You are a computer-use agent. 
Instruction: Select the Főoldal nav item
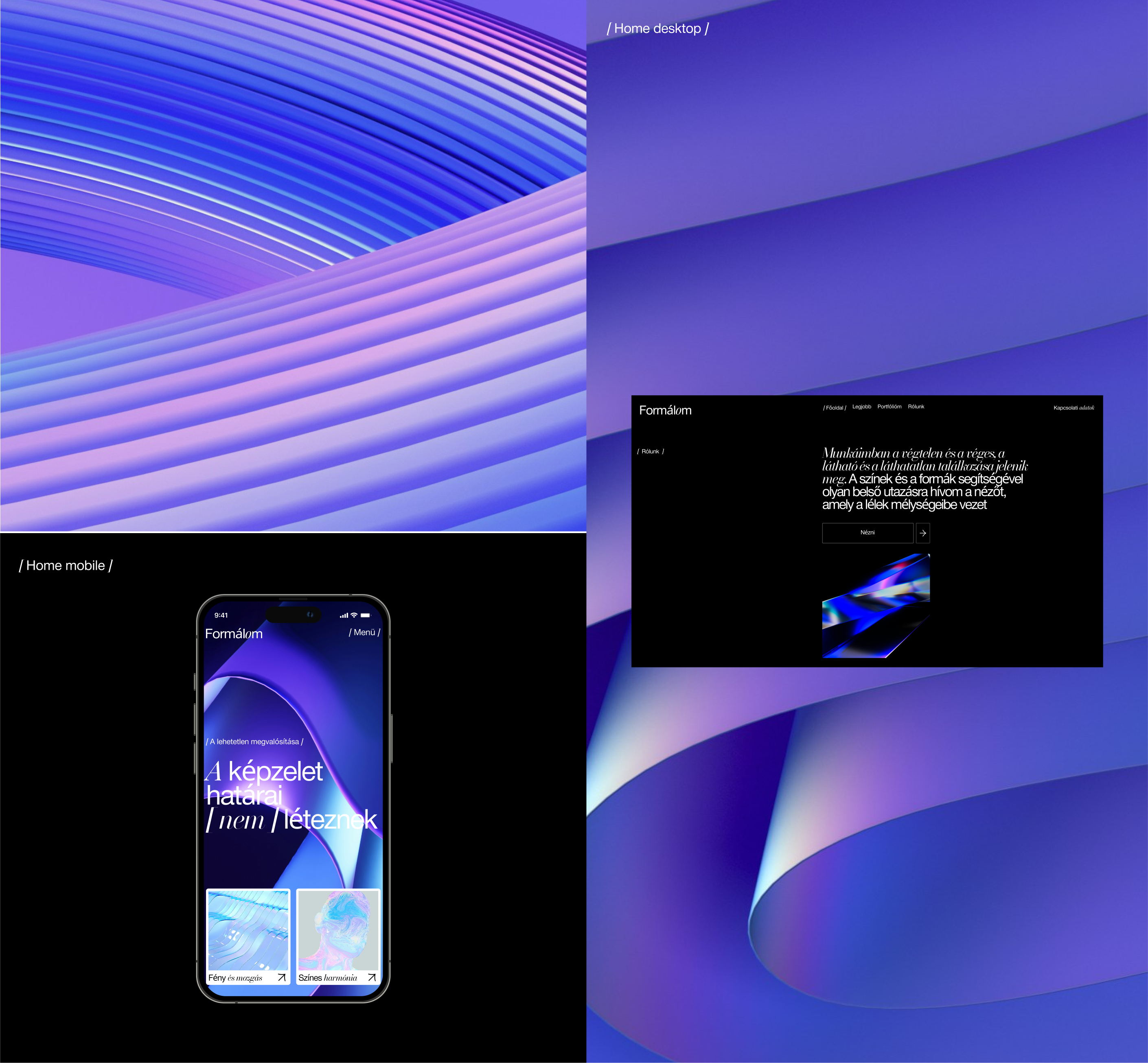(x=835, y=408)
